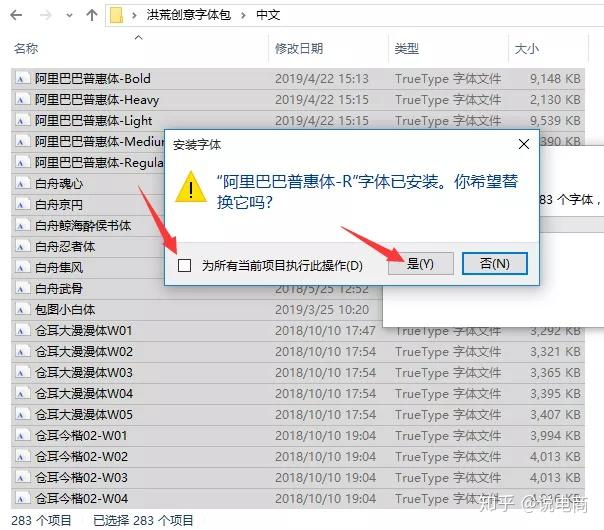Click font icon of 阿里巴巴普惠体-Light
This screenshot has height=530, width=604.
point(22,121)
